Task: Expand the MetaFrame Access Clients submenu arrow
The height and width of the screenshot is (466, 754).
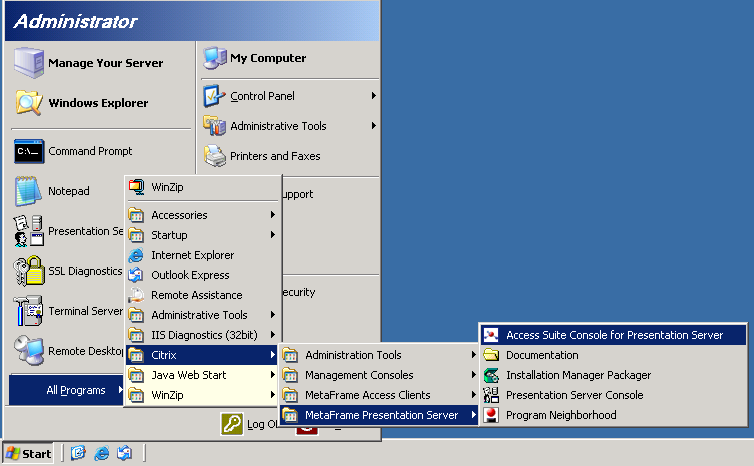Action: (474, 395)
